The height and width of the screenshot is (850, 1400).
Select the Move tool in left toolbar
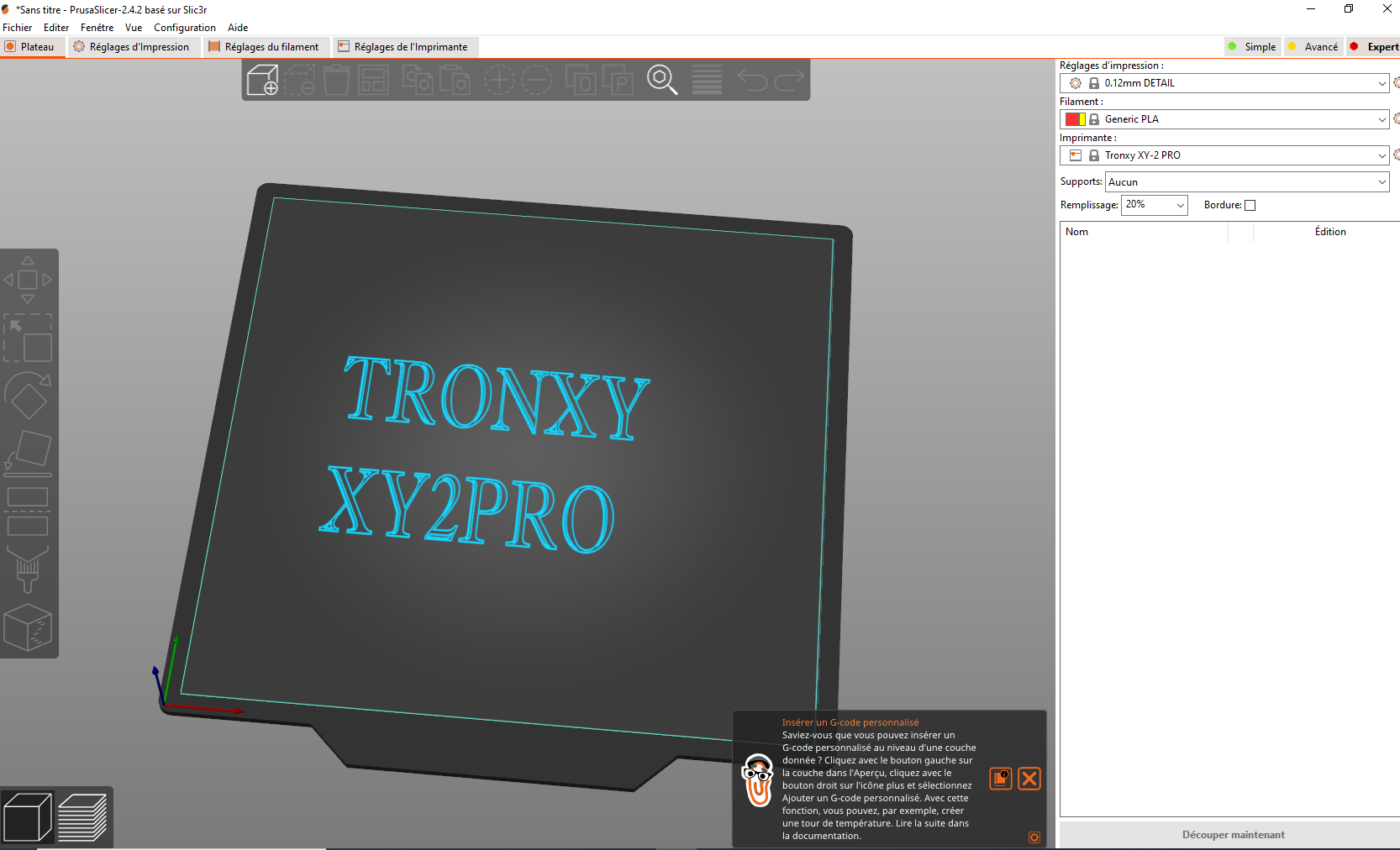pos(28,280)
